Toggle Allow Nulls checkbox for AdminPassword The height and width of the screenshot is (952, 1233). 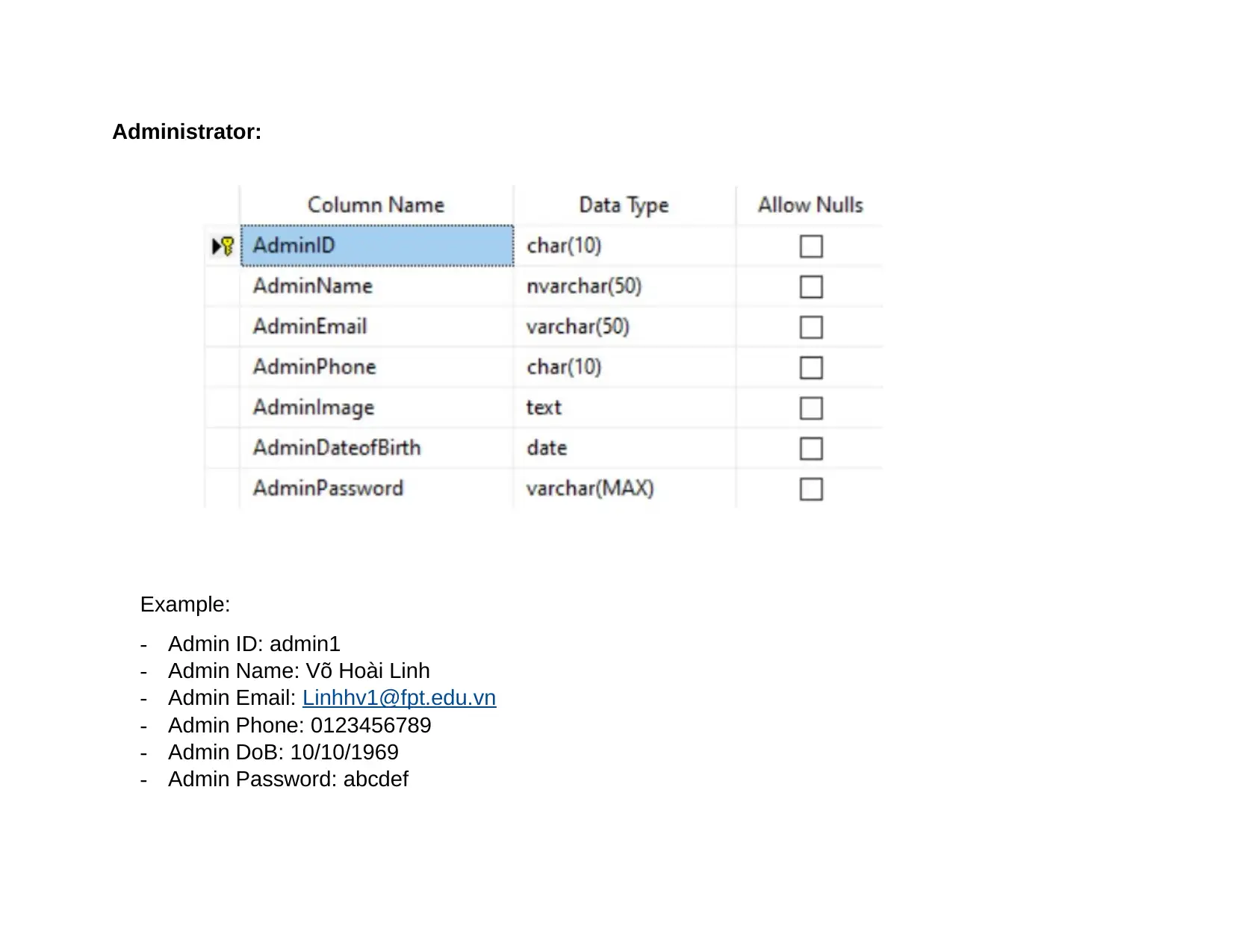point(811,489)
